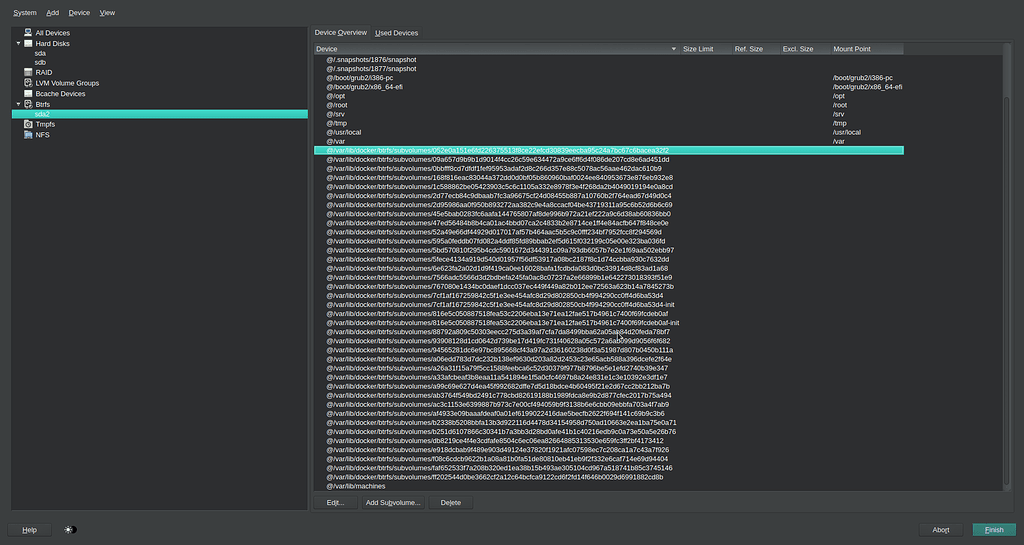Toggle the dark/light theme switch
The image size is (1024, 545).
(x=70, y=529)
